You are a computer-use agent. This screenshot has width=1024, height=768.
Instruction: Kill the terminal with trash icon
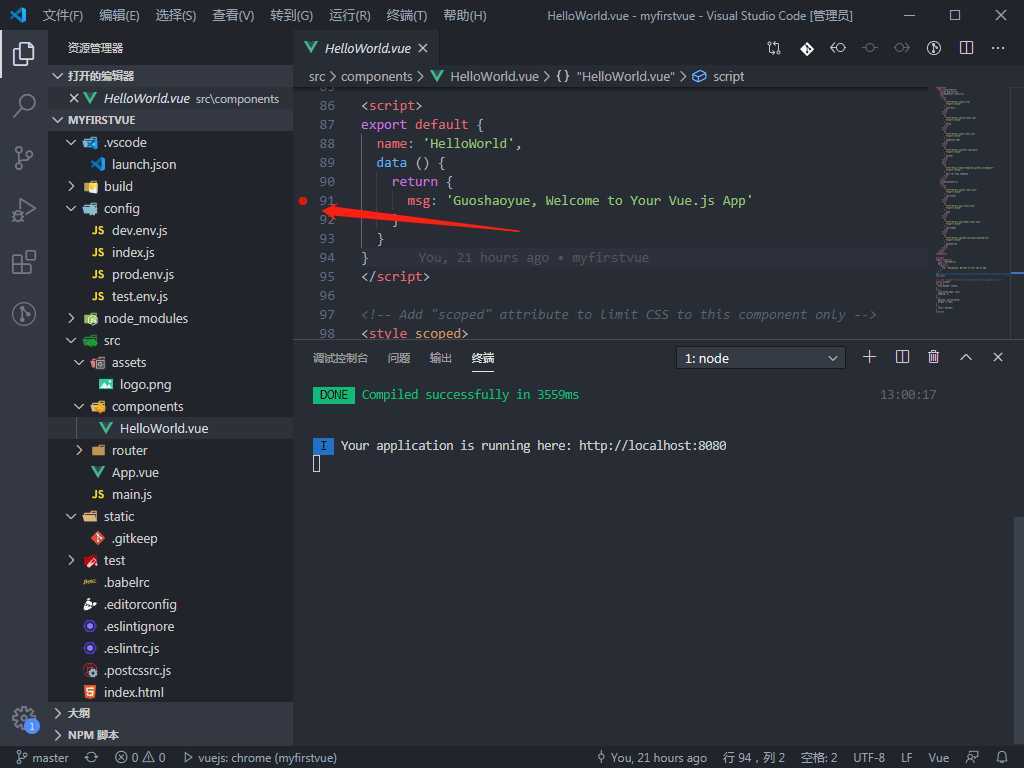tap(934, 357)
